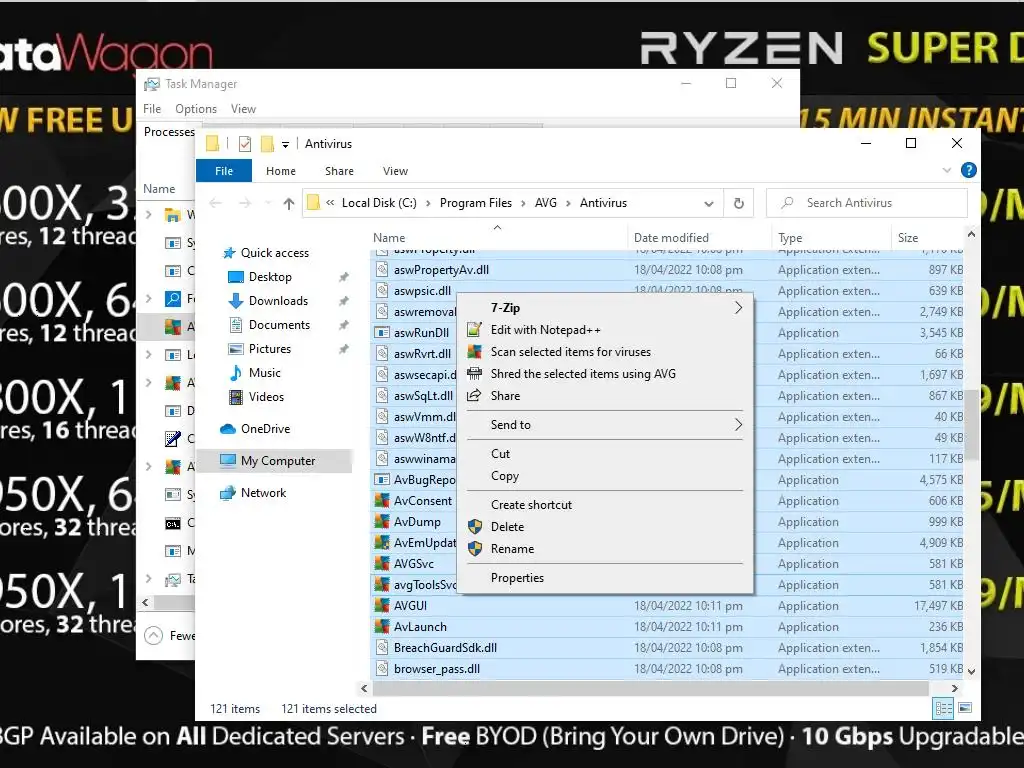Select the AvLaunch application file
The width and height of the screenshot is (1024, 768).
point(669,627)
